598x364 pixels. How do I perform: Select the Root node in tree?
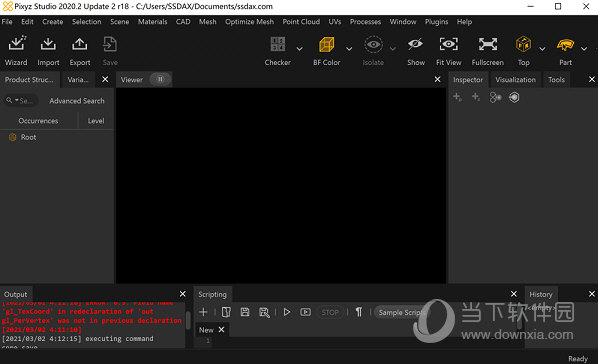29,137
